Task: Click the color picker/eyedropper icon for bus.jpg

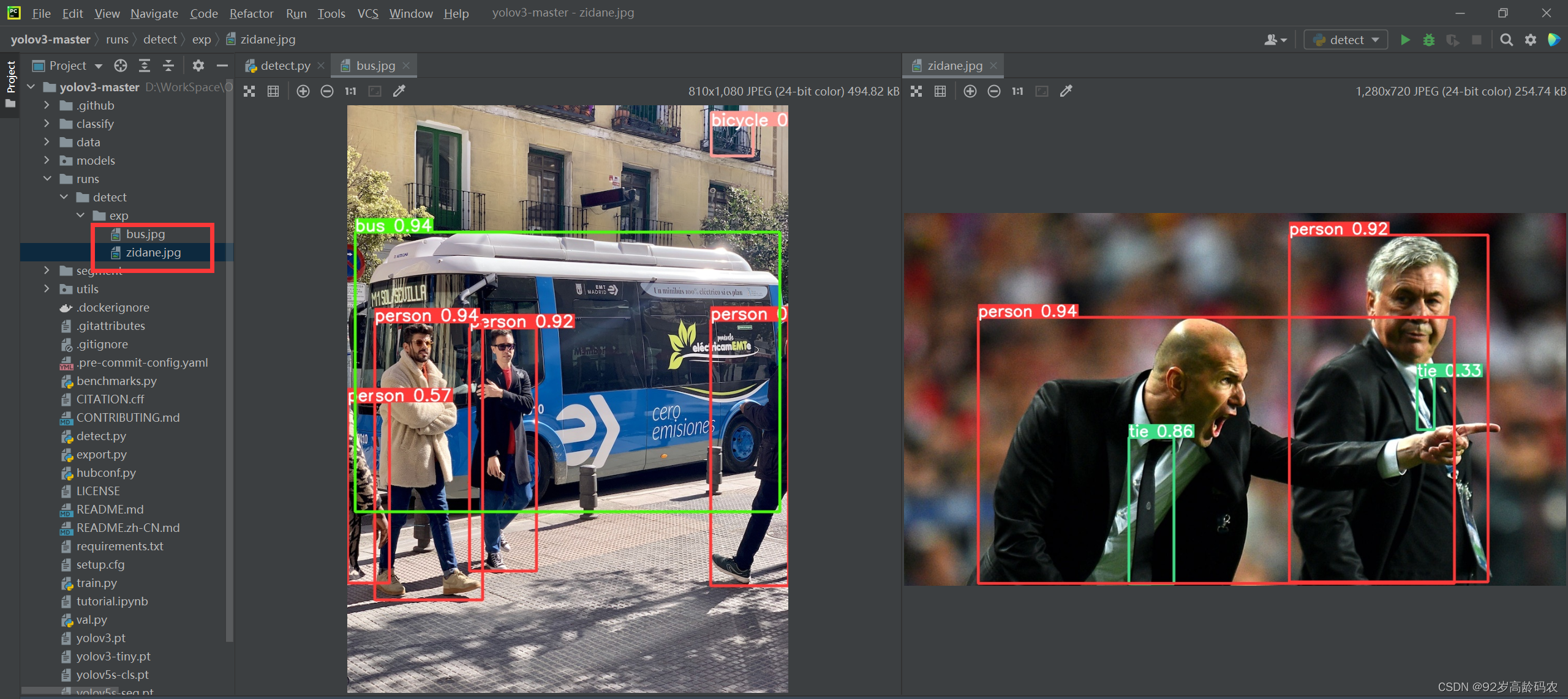Action: tap(399, 92)
